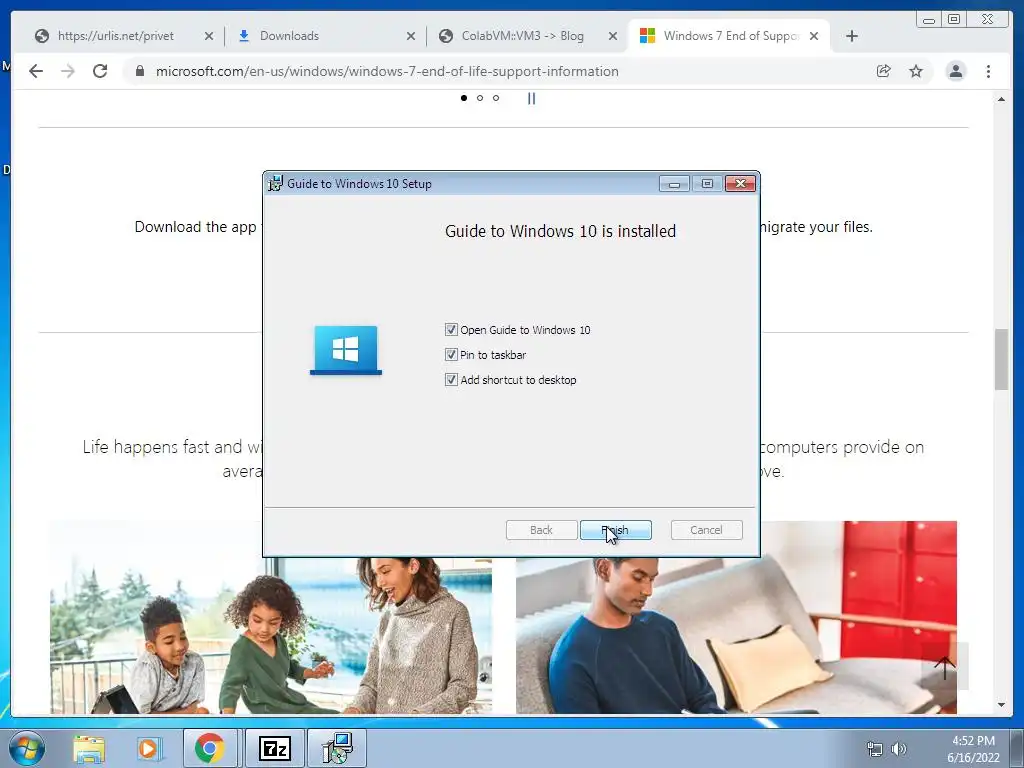This screenshot has height=768, width=1024.
Task: Minimize the Setup dialog window
Action: pyautogui.click(x=674, y=184)
